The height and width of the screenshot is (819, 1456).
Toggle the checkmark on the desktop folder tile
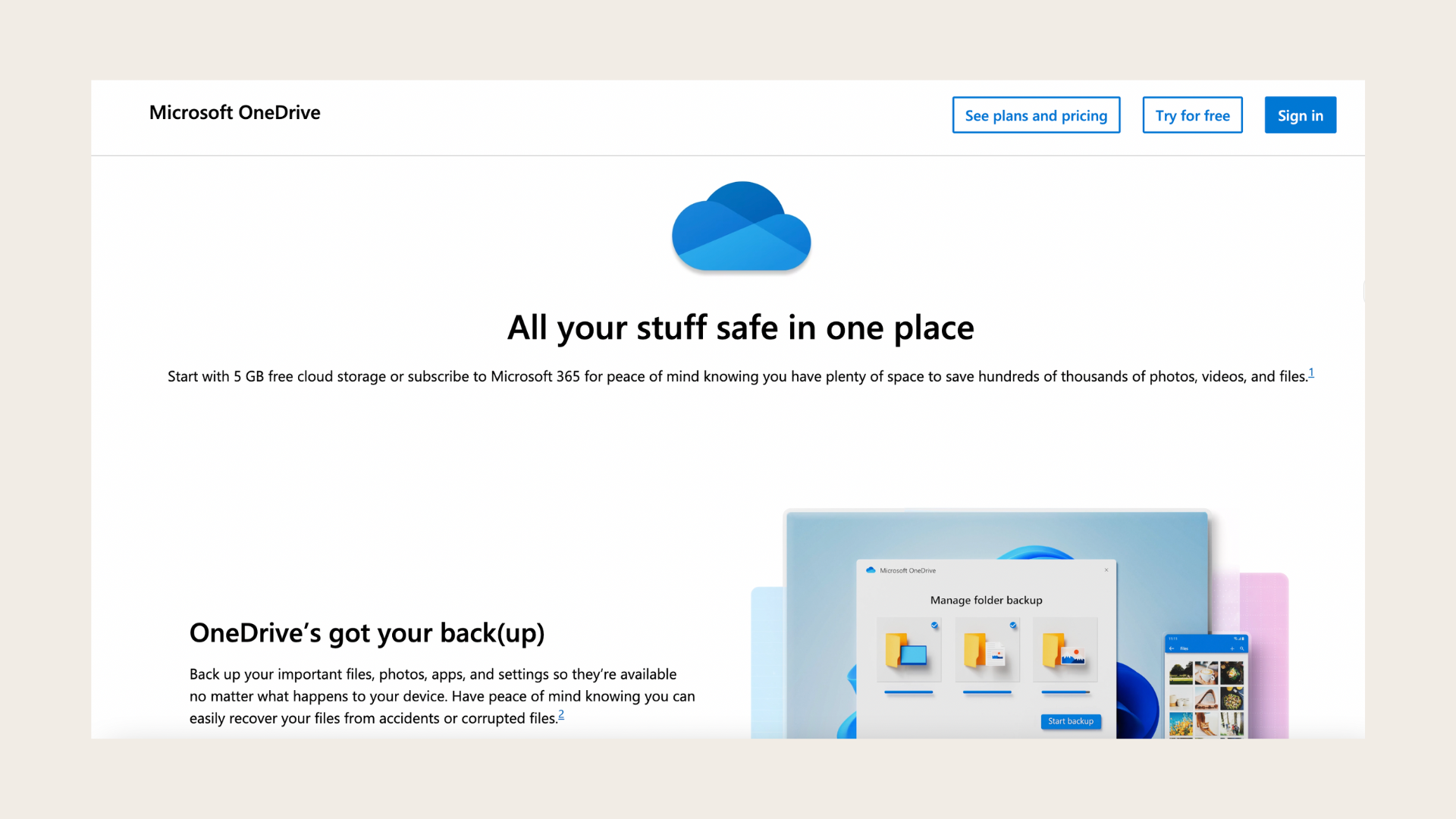[x=934, y=626]
